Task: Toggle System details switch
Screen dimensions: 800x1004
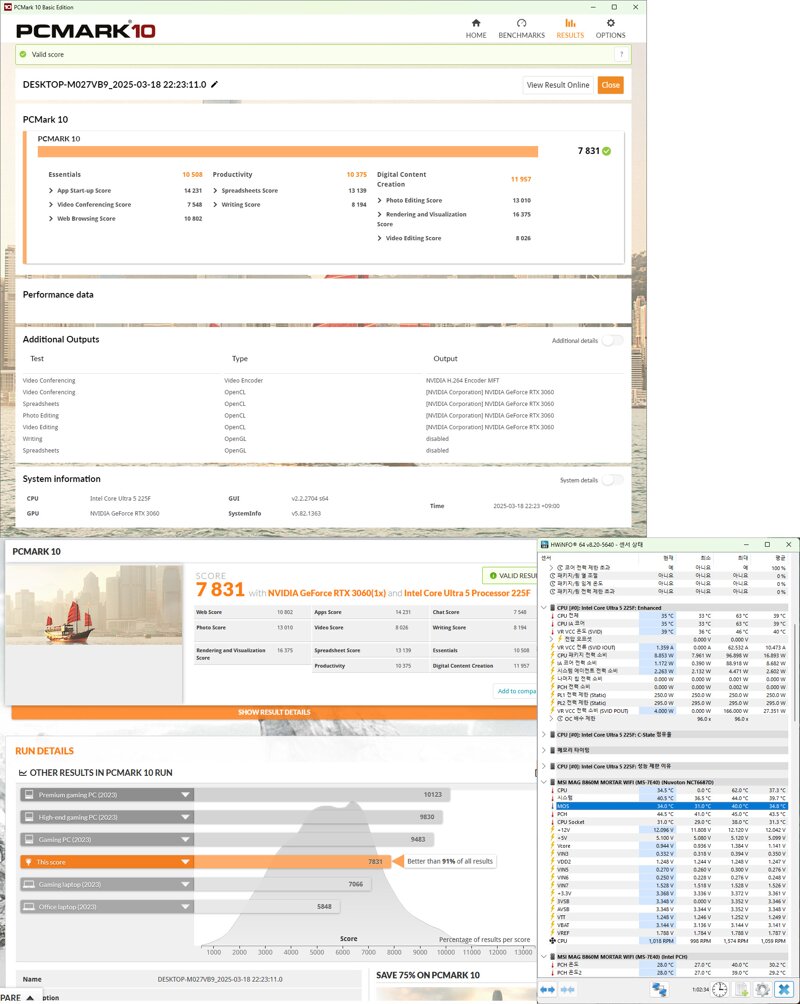Action: [612, 480]
